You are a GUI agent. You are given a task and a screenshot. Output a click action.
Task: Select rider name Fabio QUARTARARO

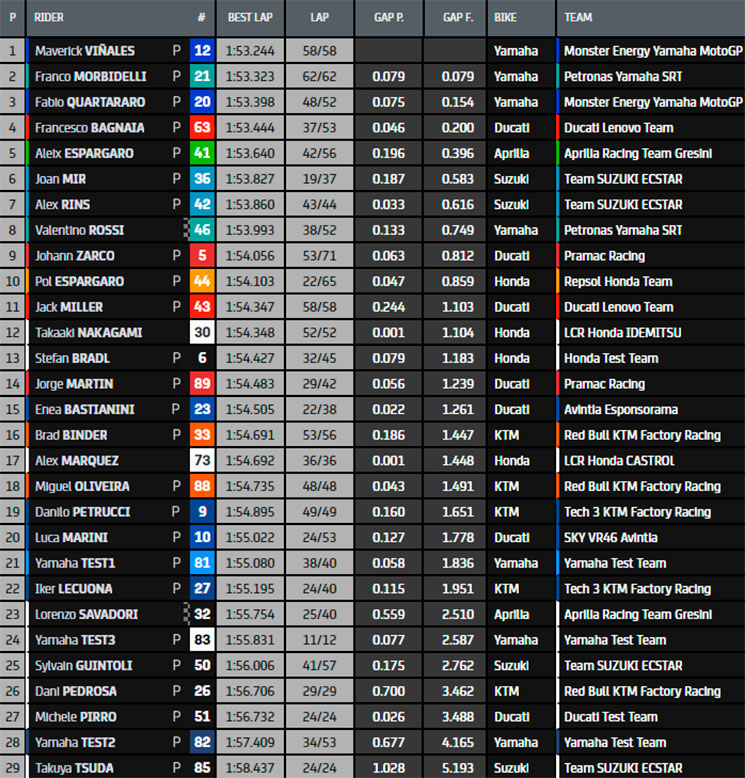click(x=90, y=102)
